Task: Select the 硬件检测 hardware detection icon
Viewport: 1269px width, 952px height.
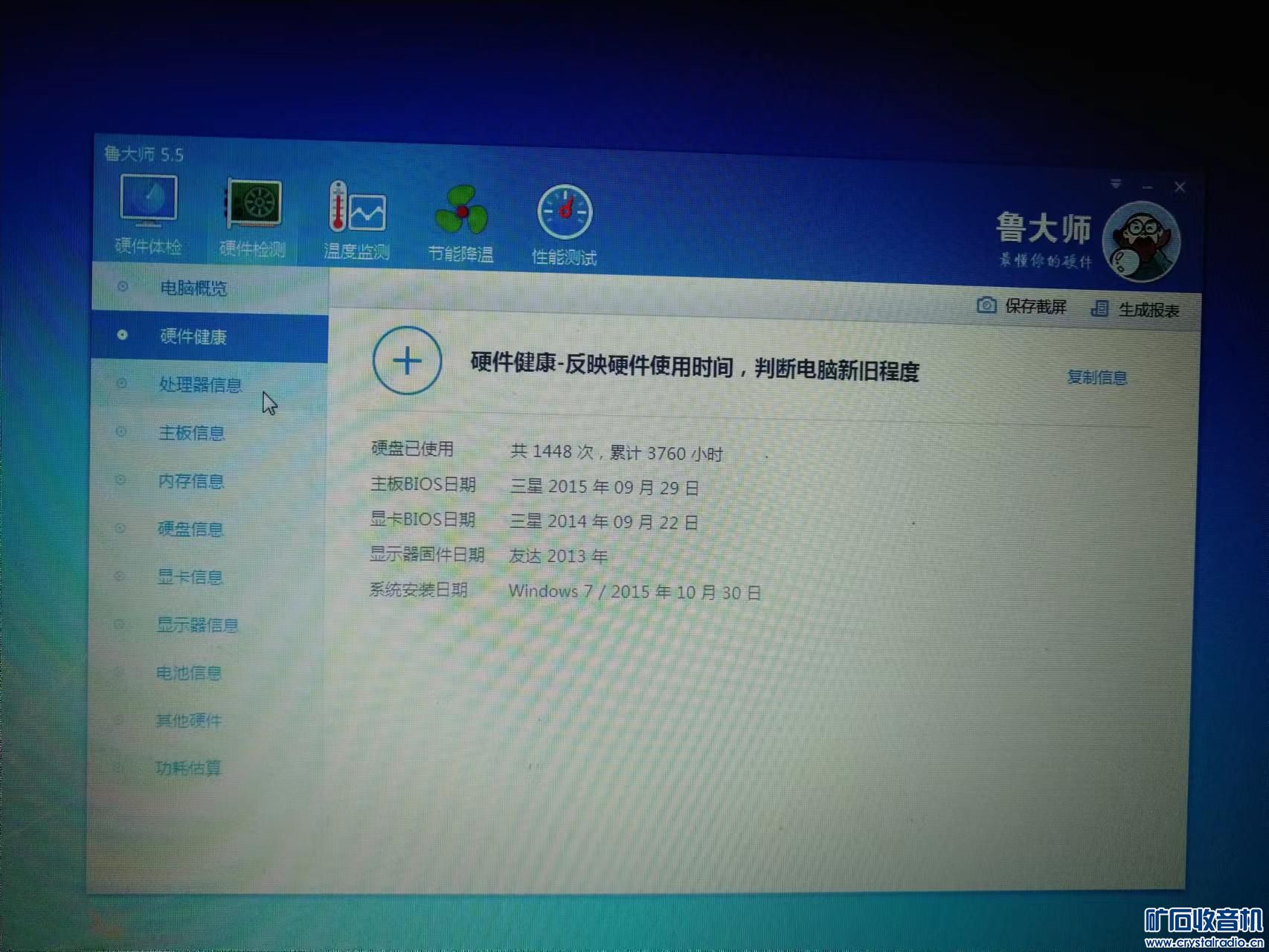Action: (x=254, y=203)
